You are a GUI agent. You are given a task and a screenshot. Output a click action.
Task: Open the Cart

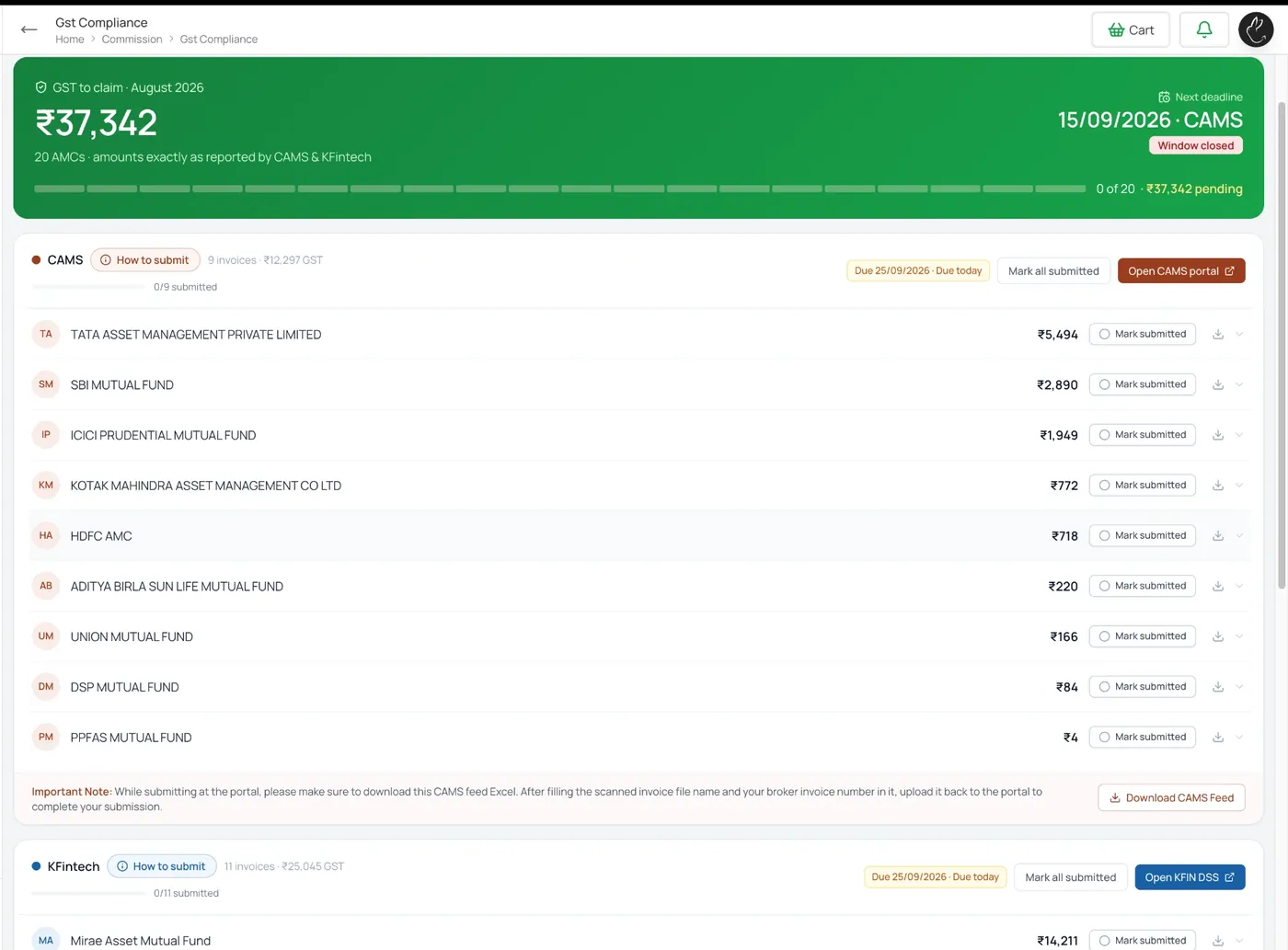(1131, 29)
